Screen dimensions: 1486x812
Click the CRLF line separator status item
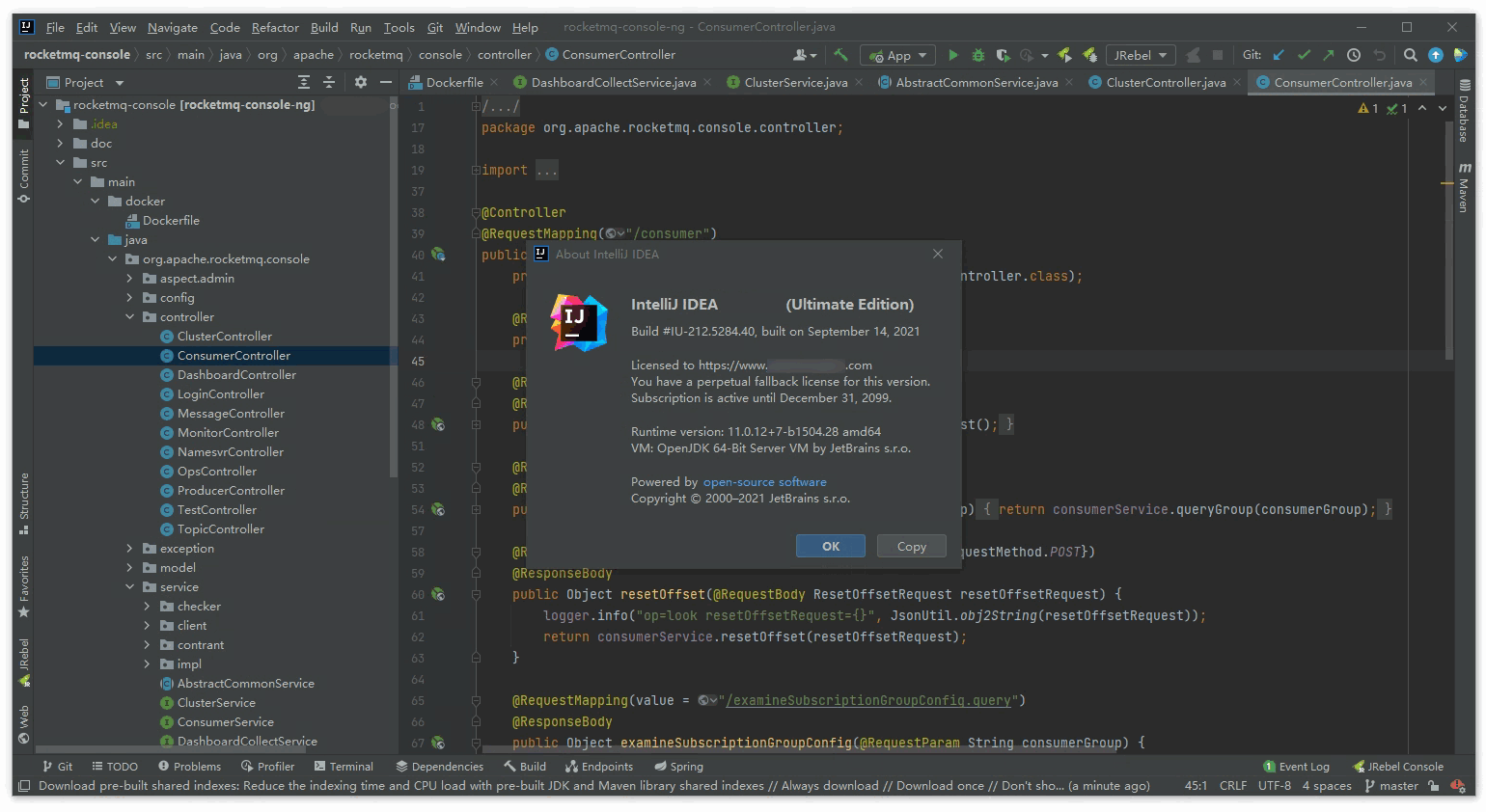(1233, 786)
